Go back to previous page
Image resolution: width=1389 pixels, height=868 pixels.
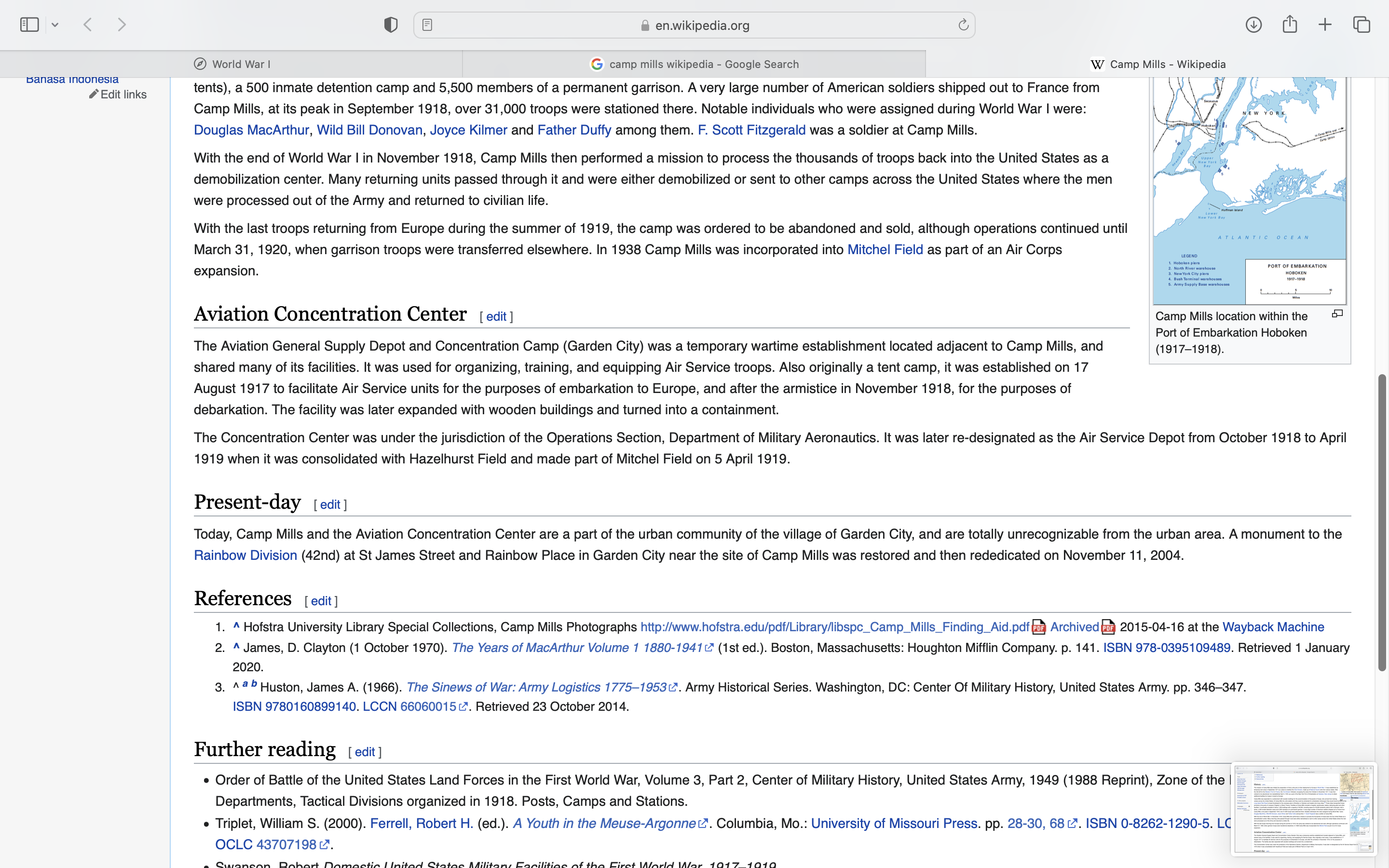pos(88,25)
